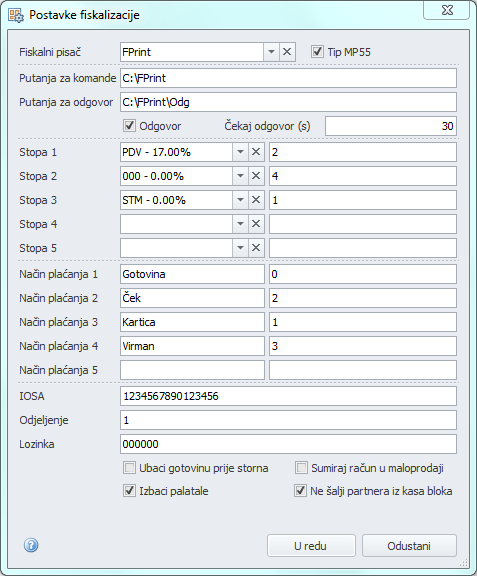Viewport: 477px width, 576px height.
Task: Clear the Stopa 1 value with X
Action: (x=256, y=152)
